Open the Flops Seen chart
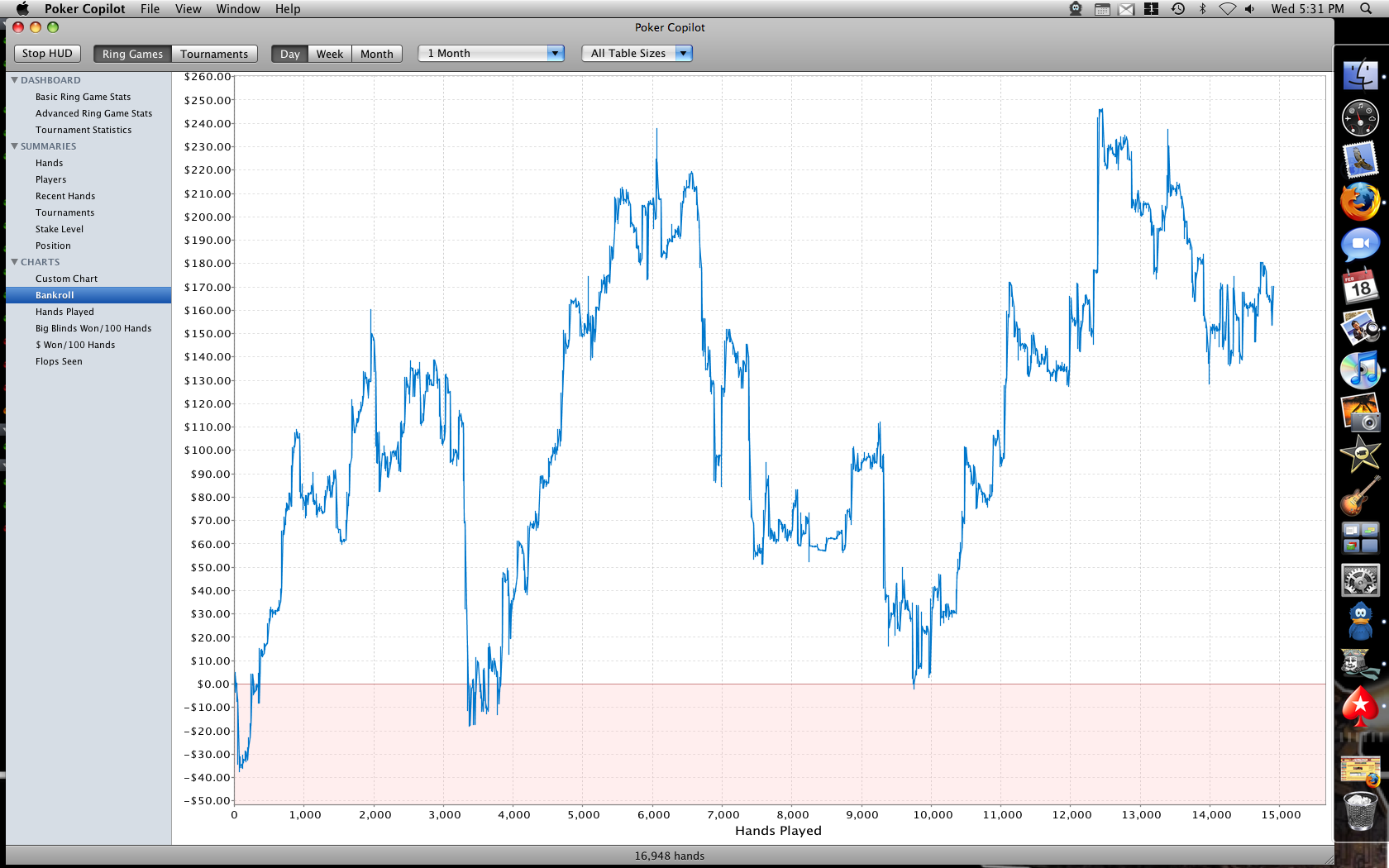Image resolution: width=1389 pixels, height=868 pixels. pyautogui.click(x=59, y=361)
